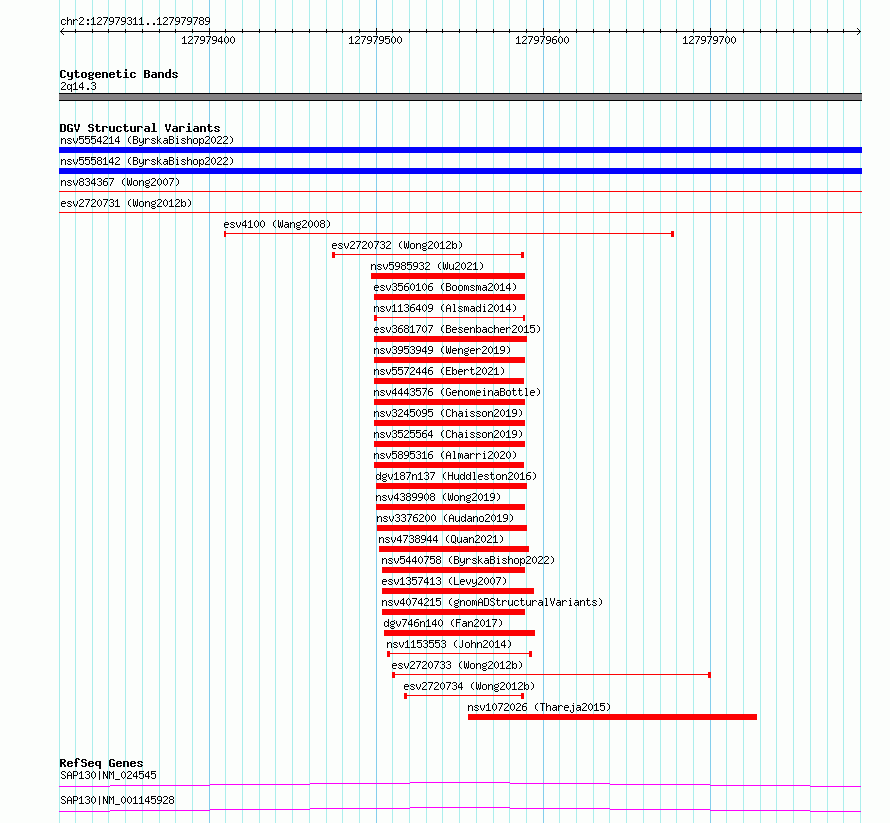Open gene SAP130|NM_001145928

(x=117, y=800)
